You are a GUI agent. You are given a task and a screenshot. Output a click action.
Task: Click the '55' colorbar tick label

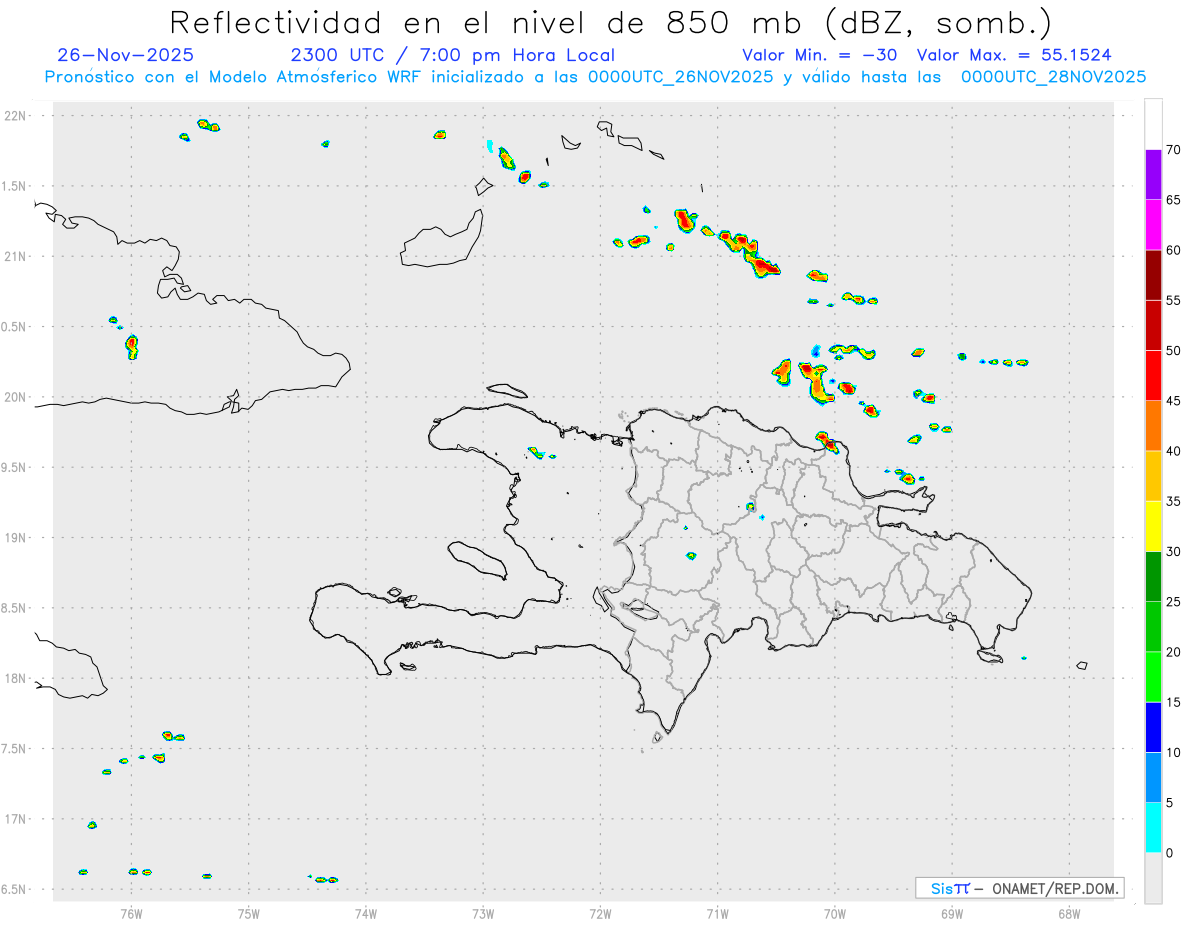pyautogui.click(x=1174, y=301)
